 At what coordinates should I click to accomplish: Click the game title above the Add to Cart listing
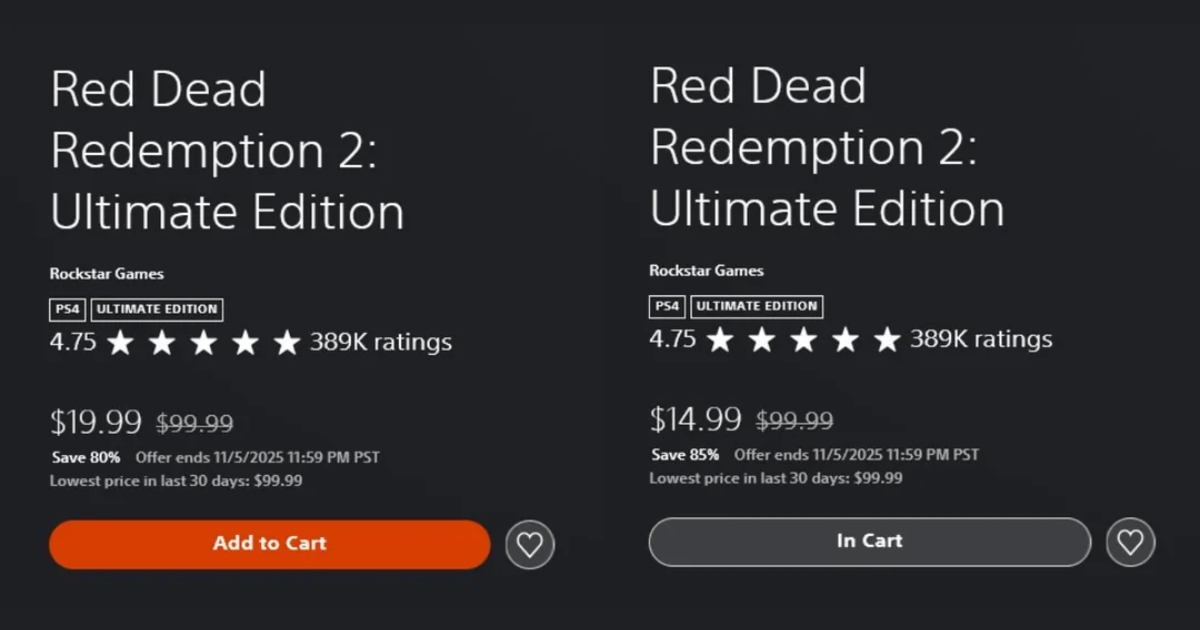click(x=227, y=151)
